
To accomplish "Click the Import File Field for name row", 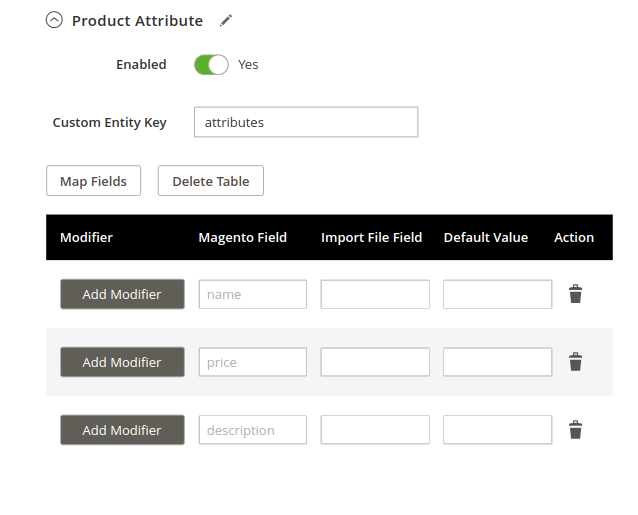I will tap(375, 294).
